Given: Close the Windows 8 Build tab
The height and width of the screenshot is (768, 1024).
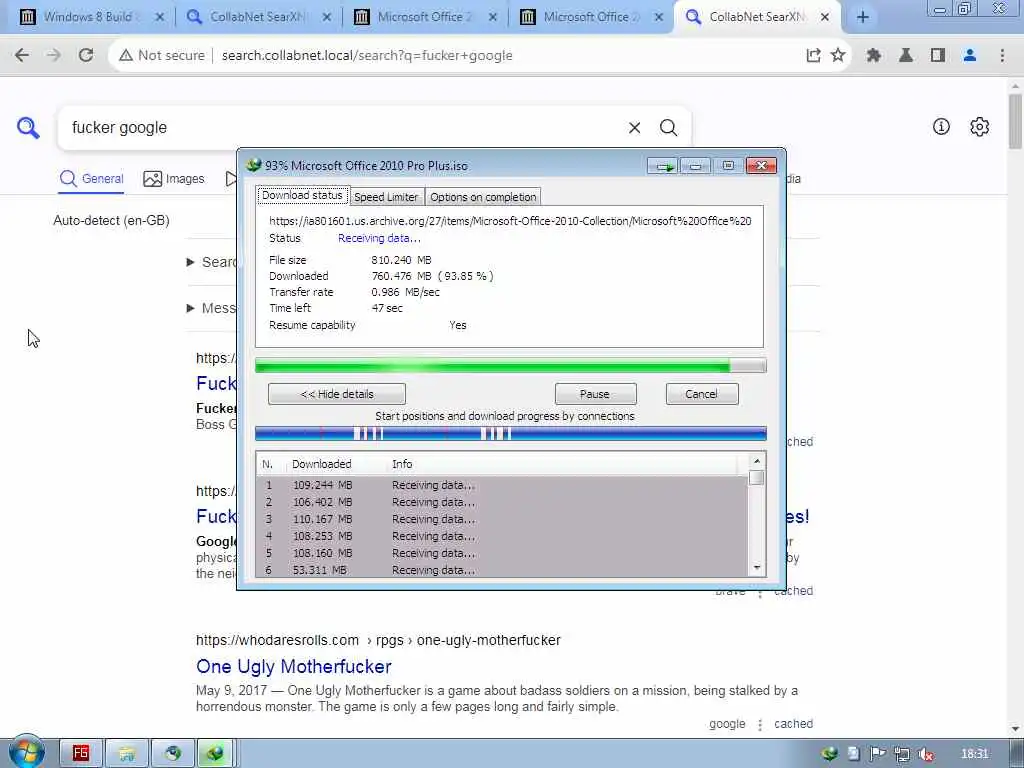Looking at the screenshot, I should pos(159,18).
